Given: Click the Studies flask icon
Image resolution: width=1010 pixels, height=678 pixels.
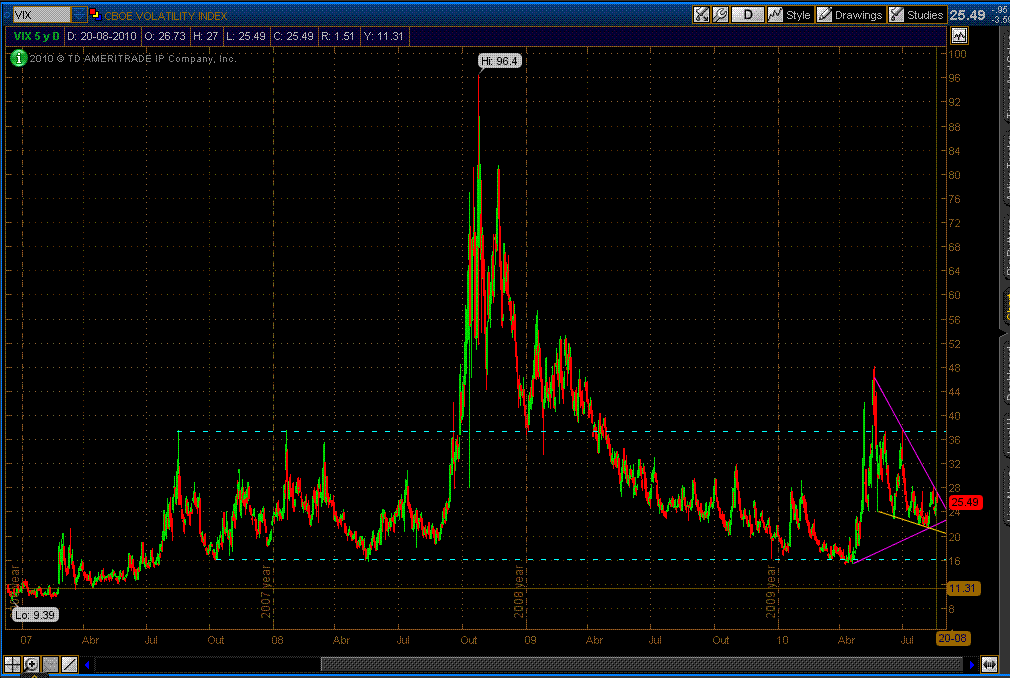Looking at the screenshot, I should tap(896, 15).
